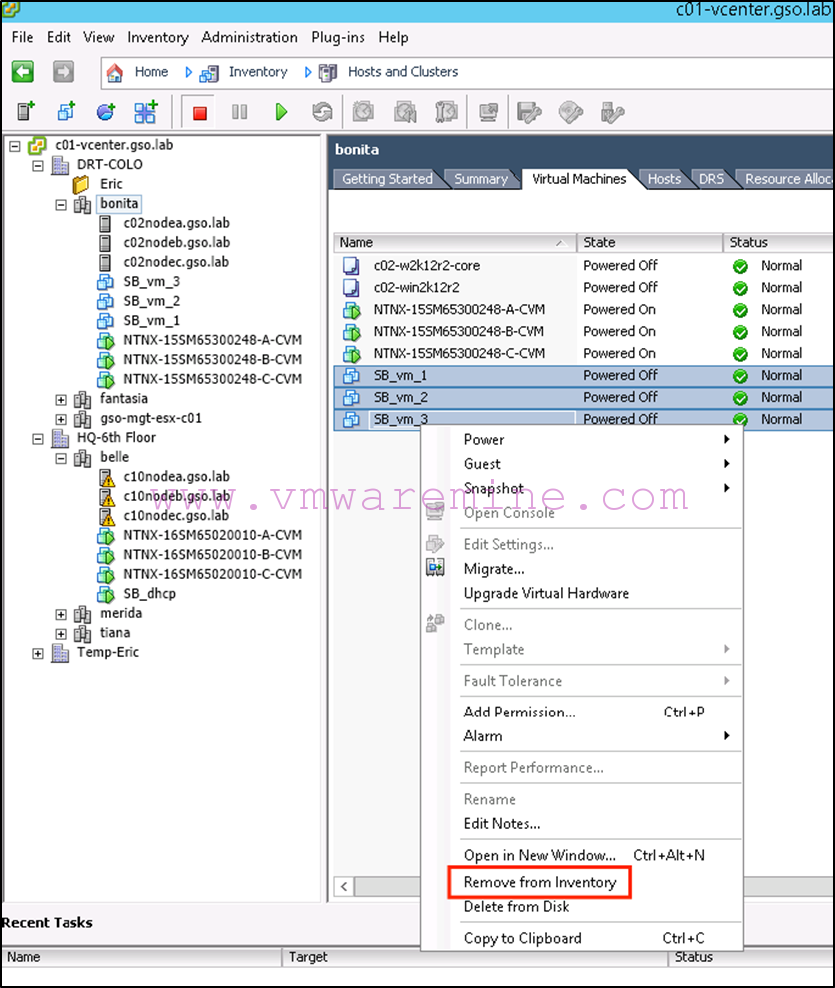Choose Remove from Inventory menu entry
The image size is (835, 988).
coord(539,882)
